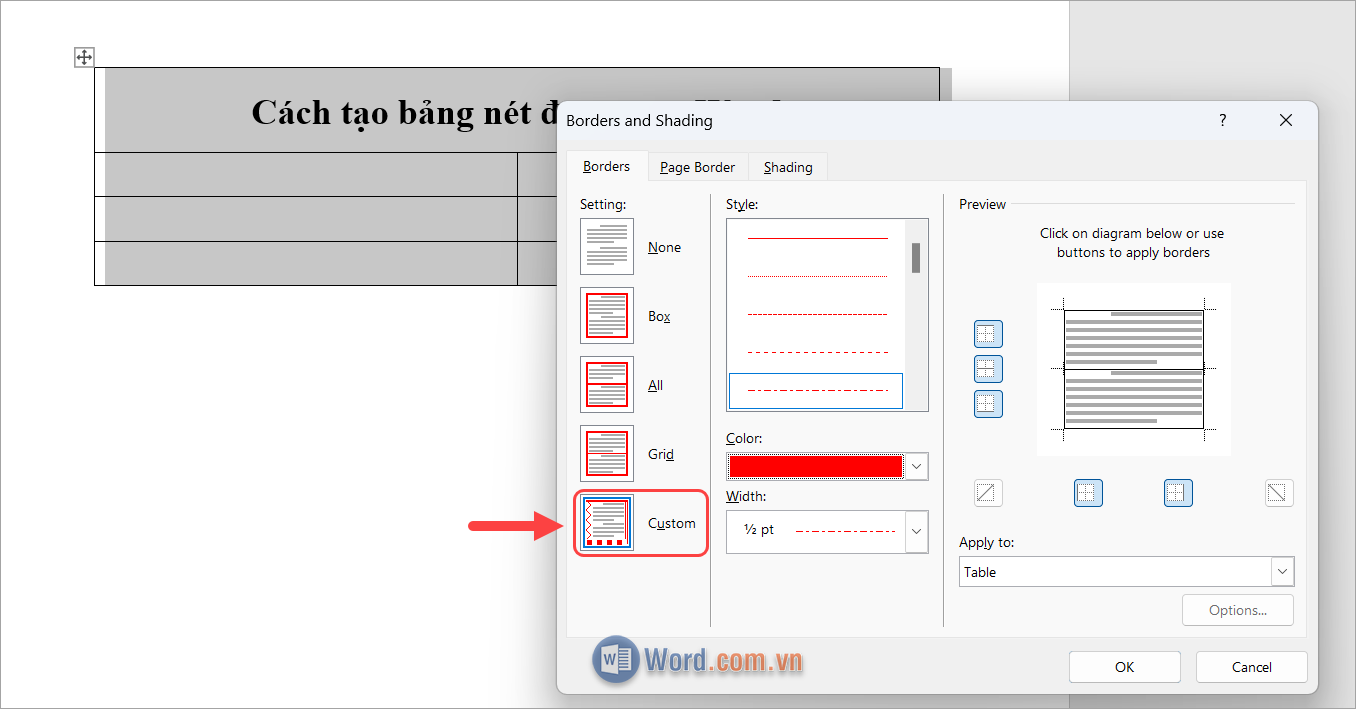Open the border Width dropdown
The height and width of the screenshot is (709, 1356).
coord(916,531)
